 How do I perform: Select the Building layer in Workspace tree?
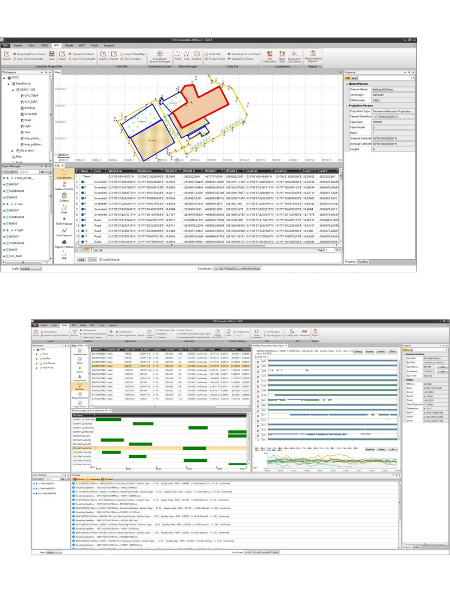point(29,108)
